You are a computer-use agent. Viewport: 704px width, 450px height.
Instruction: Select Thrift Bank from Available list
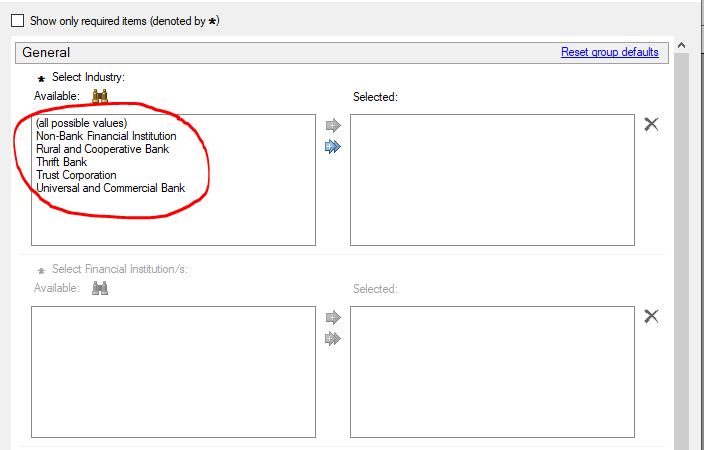[61, 162]
